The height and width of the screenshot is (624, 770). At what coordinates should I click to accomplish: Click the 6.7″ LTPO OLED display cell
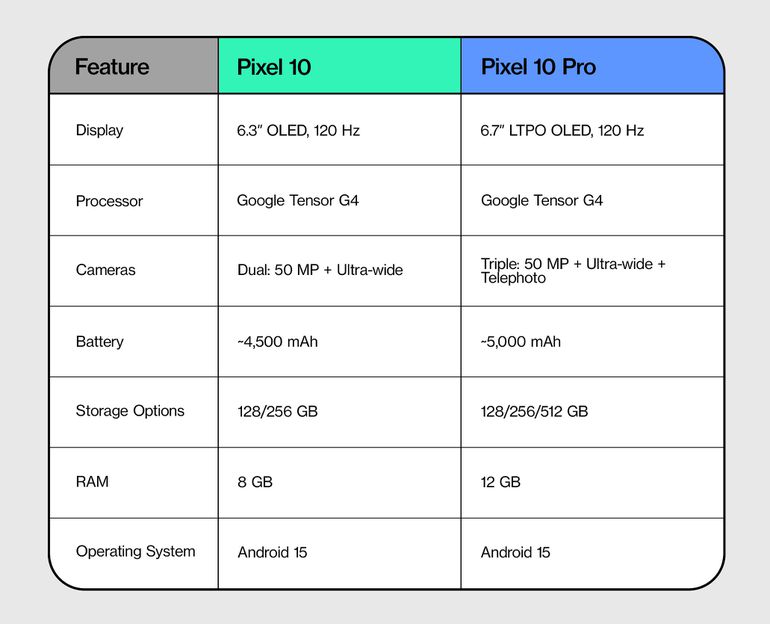pos(562,130)
